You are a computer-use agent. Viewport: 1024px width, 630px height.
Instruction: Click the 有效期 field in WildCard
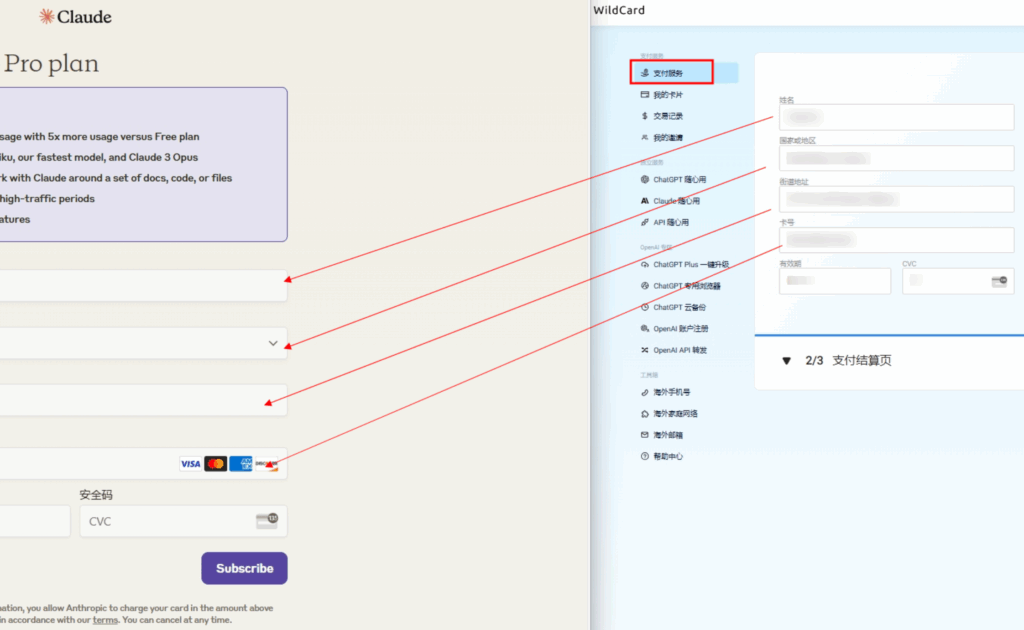835,281
